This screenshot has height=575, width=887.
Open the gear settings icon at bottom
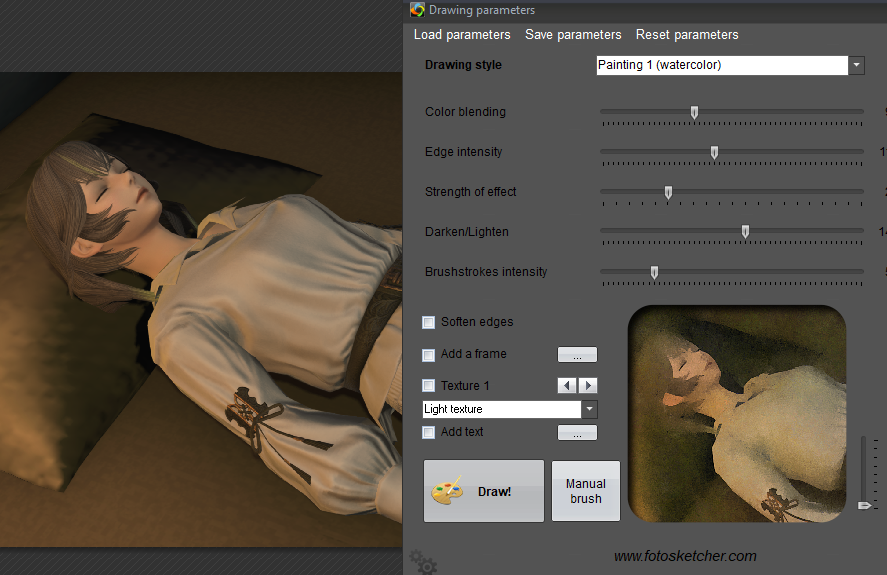[423, 561]
